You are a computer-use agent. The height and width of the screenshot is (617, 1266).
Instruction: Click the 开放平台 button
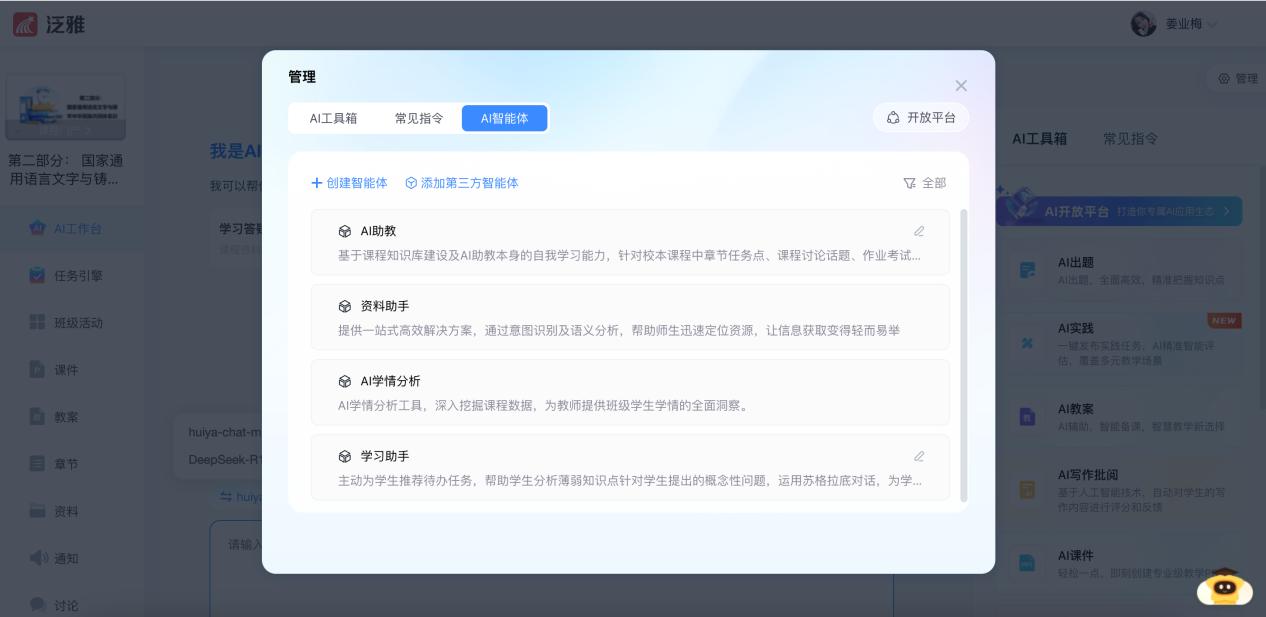click(920, 118)
